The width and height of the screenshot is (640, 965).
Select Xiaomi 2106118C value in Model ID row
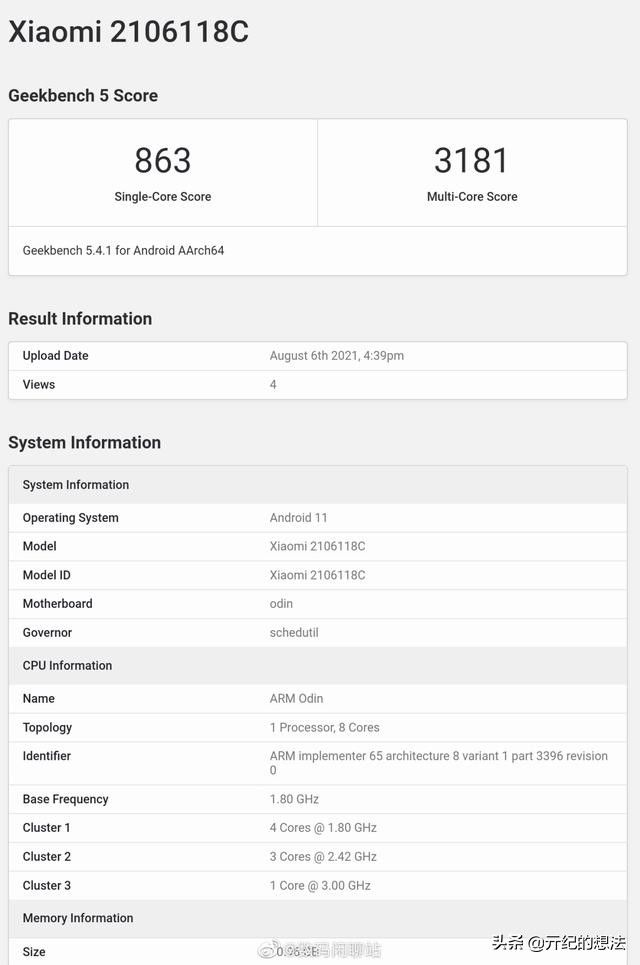click(318, 575)
